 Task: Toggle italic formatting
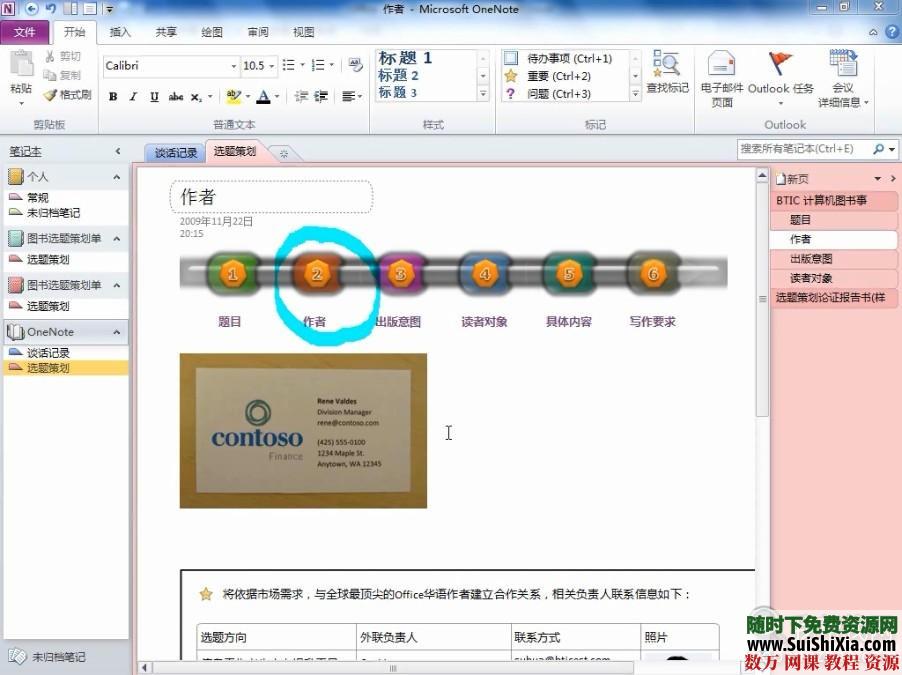(133, 97)
